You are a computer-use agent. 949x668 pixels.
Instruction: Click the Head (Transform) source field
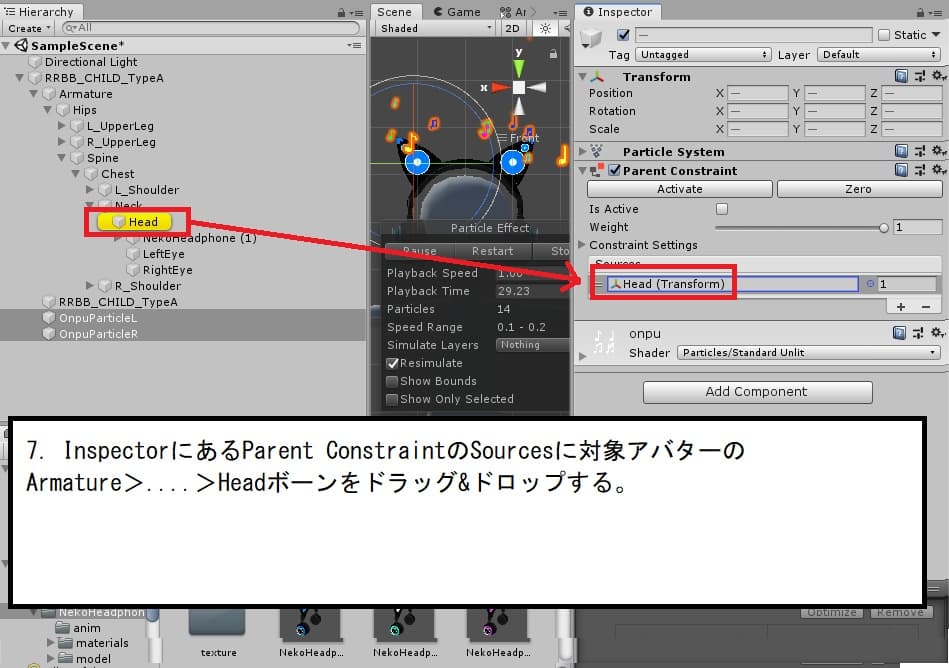732,284
